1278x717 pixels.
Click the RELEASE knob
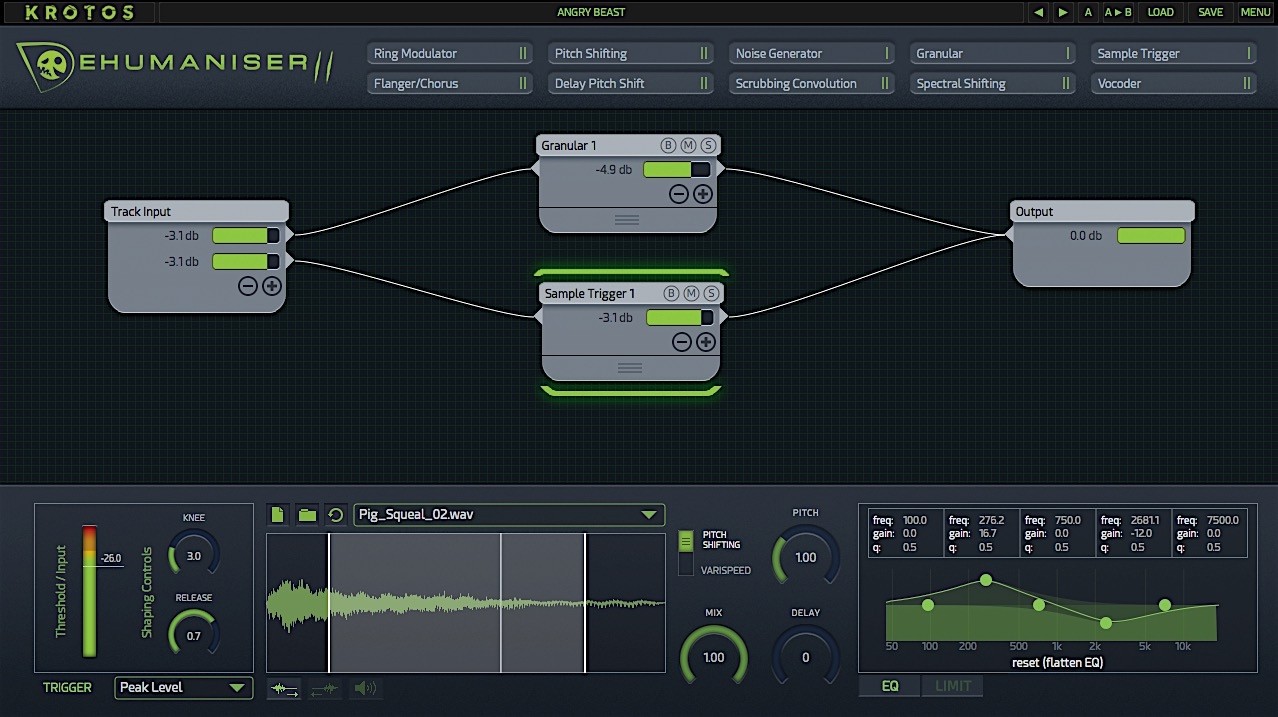click(x=193, y=635)
